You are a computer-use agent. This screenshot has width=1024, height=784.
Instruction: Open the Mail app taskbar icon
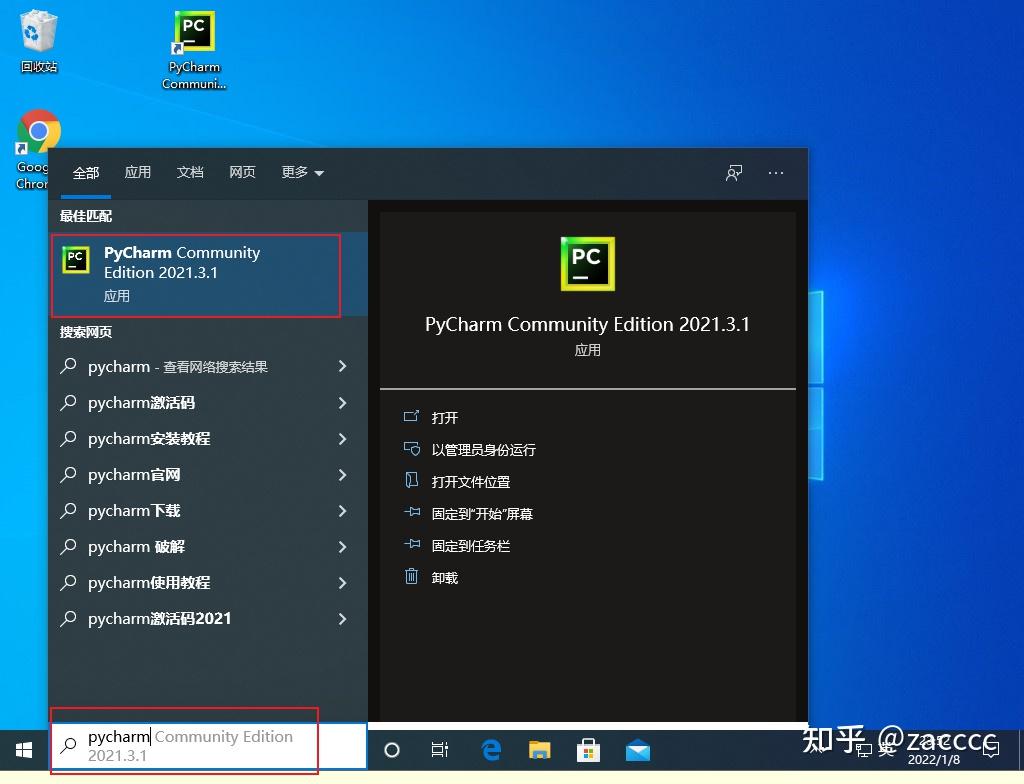pyautogui.click(x=637, y=751)
